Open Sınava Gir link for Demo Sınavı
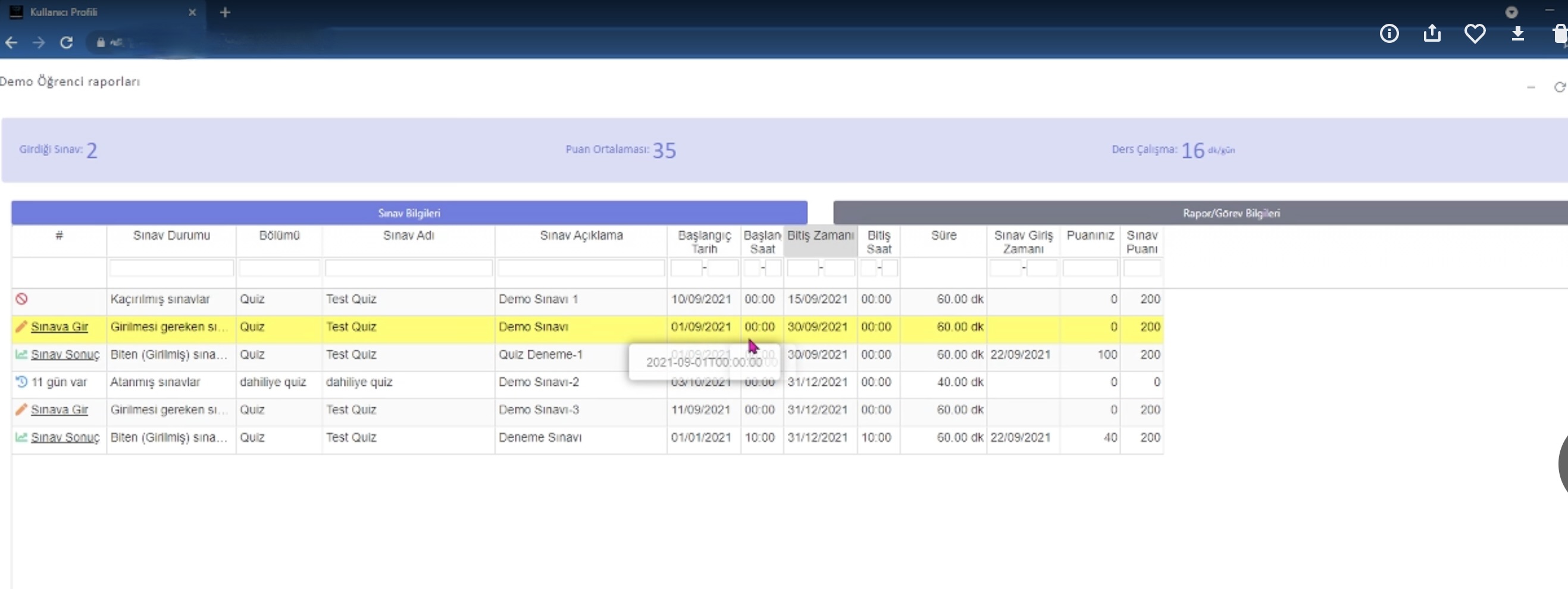The width and height of the screenshot is (1568, 589). point(60,326)
